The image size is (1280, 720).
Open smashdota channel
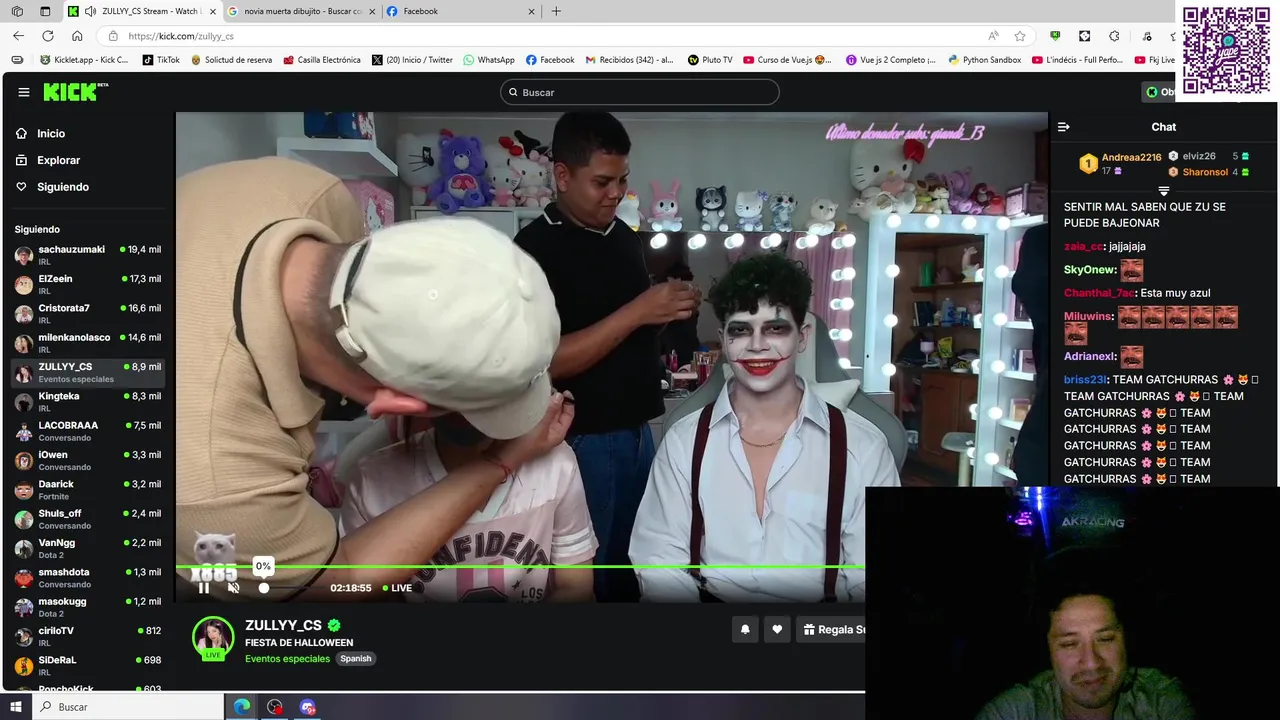pos(88,578)
